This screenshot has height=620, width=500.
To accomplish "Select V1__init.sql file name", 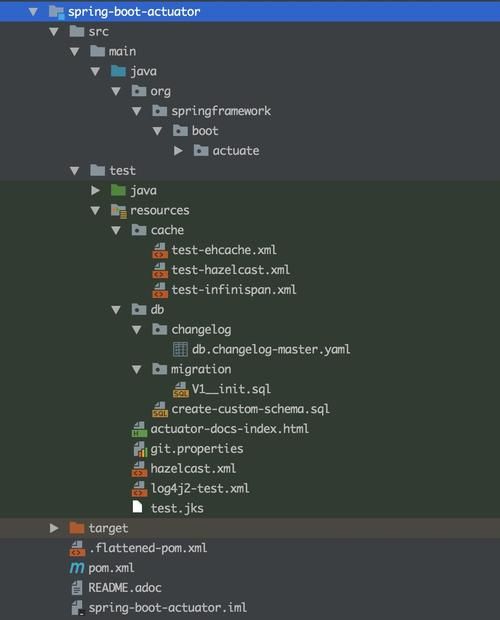I will (x=231, y=389).
